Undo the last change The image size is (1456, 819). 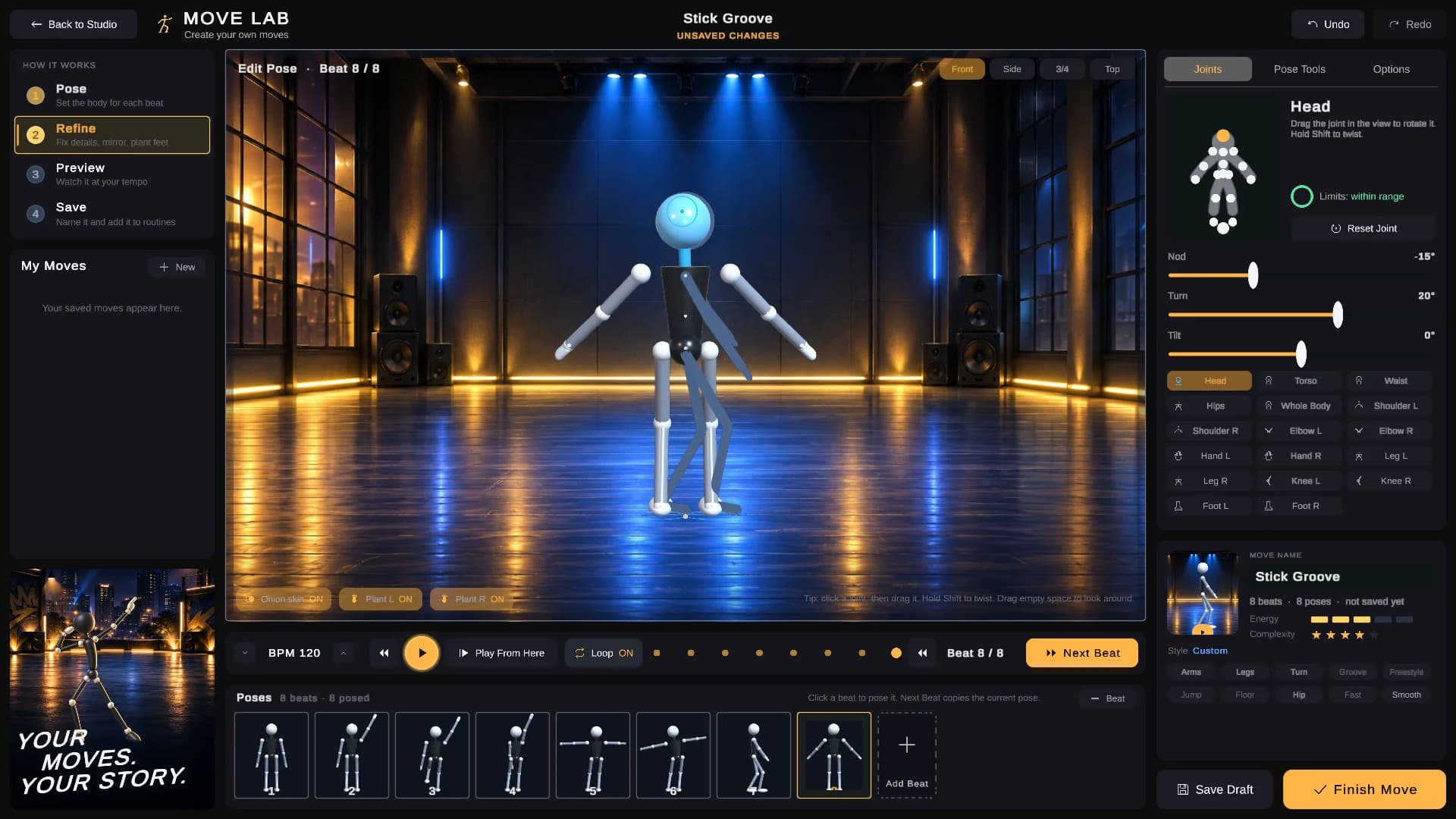coord(1328,24)
